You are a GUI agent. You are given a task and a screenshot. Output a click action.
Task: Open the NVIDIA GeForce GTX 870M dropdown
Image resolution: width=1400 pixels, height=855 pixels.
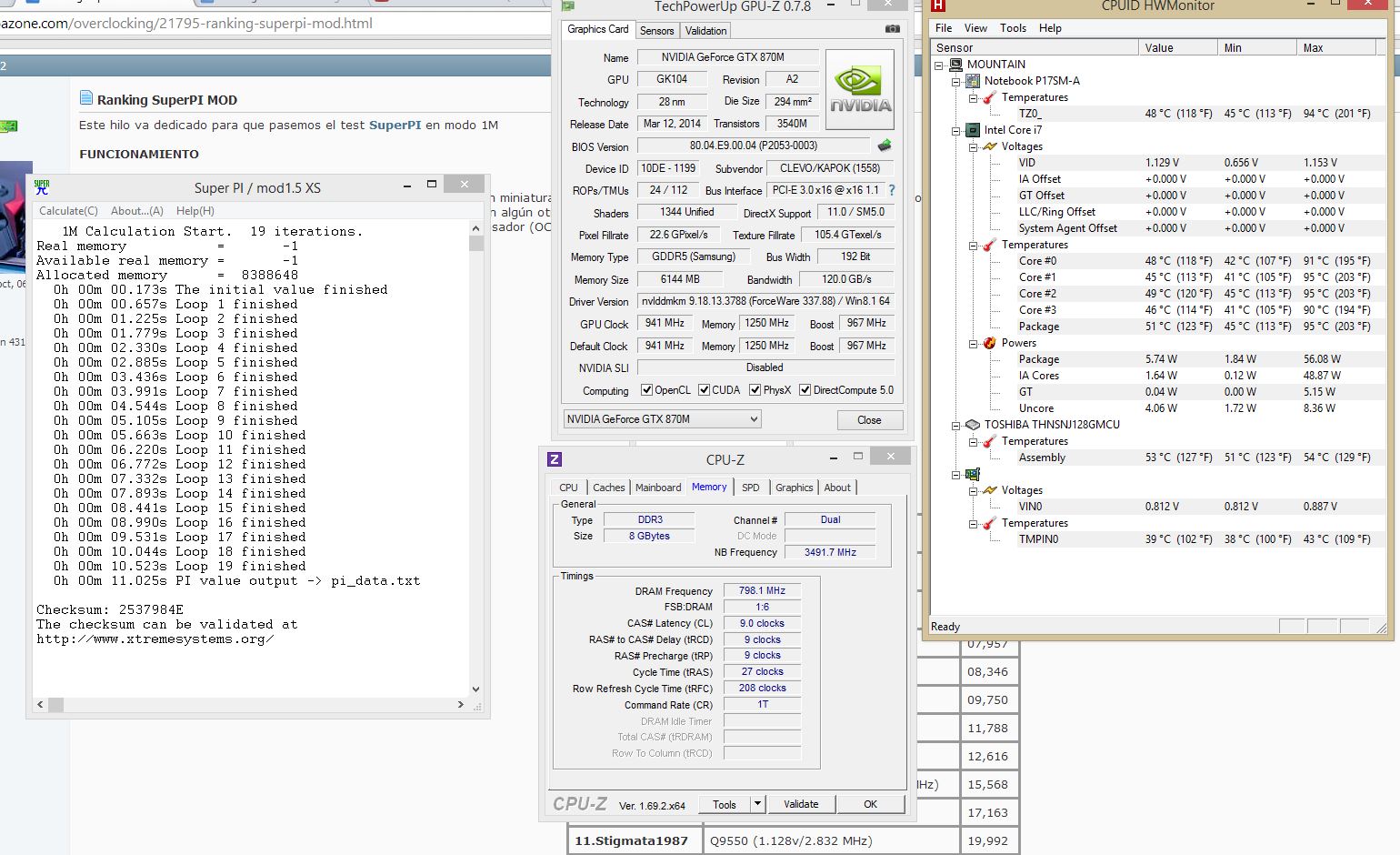pos(753,419)
